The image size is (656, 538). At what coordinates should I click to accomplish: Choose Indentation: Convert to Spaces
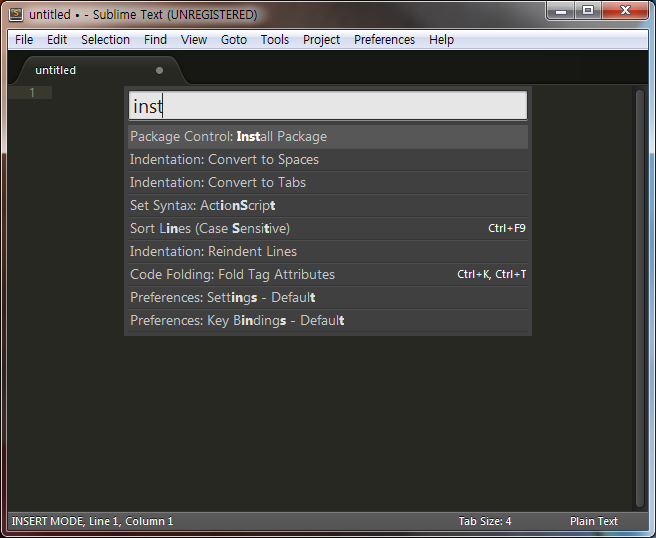click(x=328, y=159)
